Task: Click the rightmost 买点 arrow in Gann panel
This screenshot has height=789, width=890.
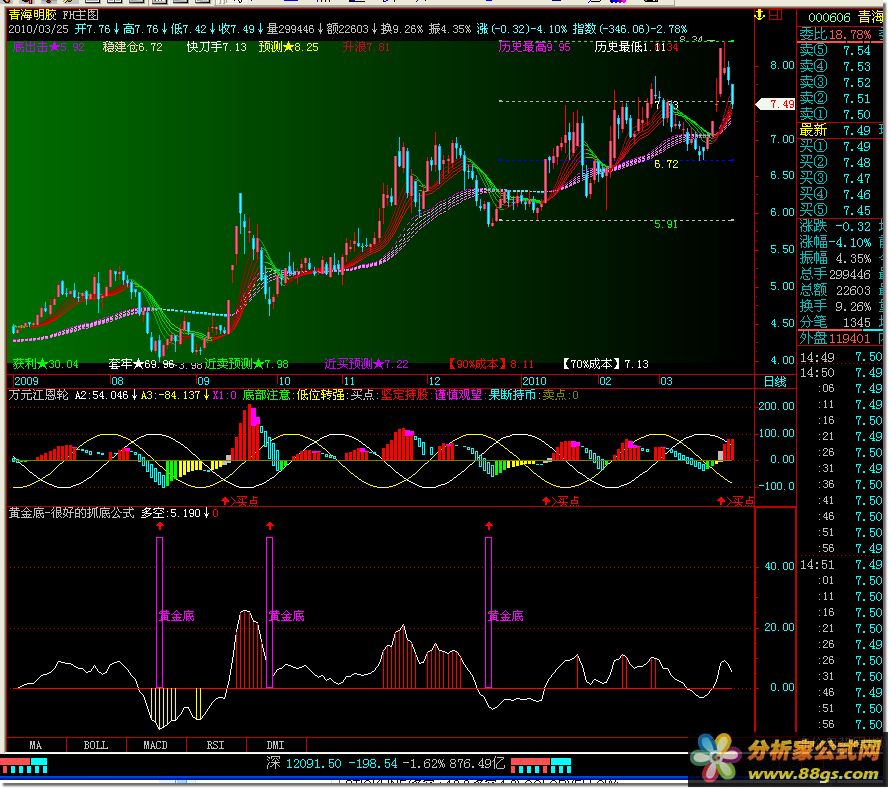Action: (x=721, y=501)
